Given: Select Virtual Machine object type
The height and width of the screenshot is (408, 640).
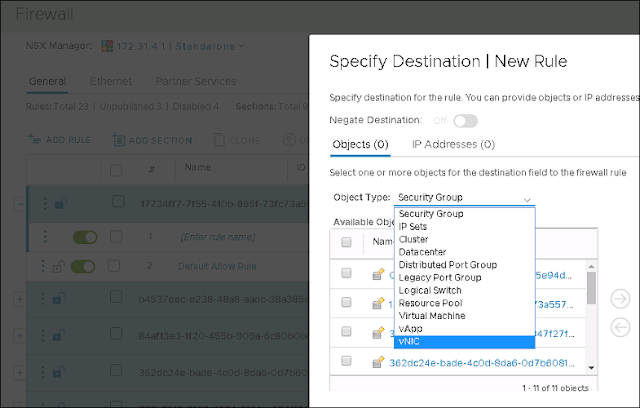Looking at the screenshot, I should (x=464, y=316).
